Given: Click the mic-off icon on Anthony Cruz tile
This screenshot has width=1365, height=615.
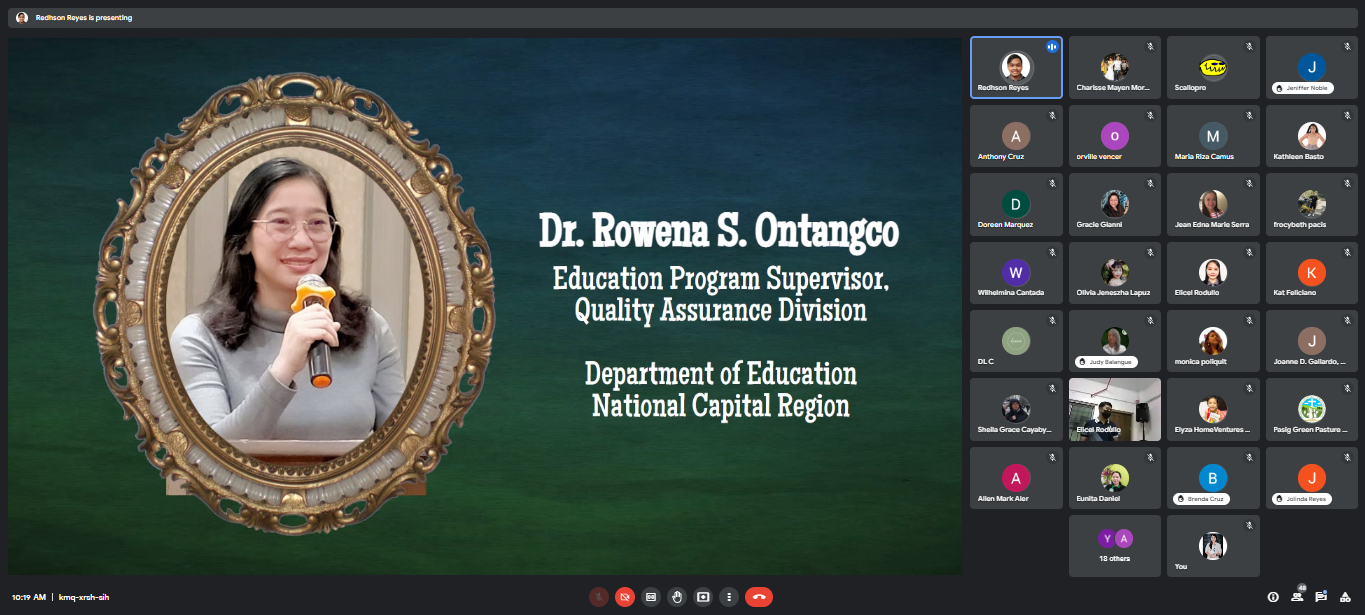Looking at the screenshot, I should point(1052,116).
